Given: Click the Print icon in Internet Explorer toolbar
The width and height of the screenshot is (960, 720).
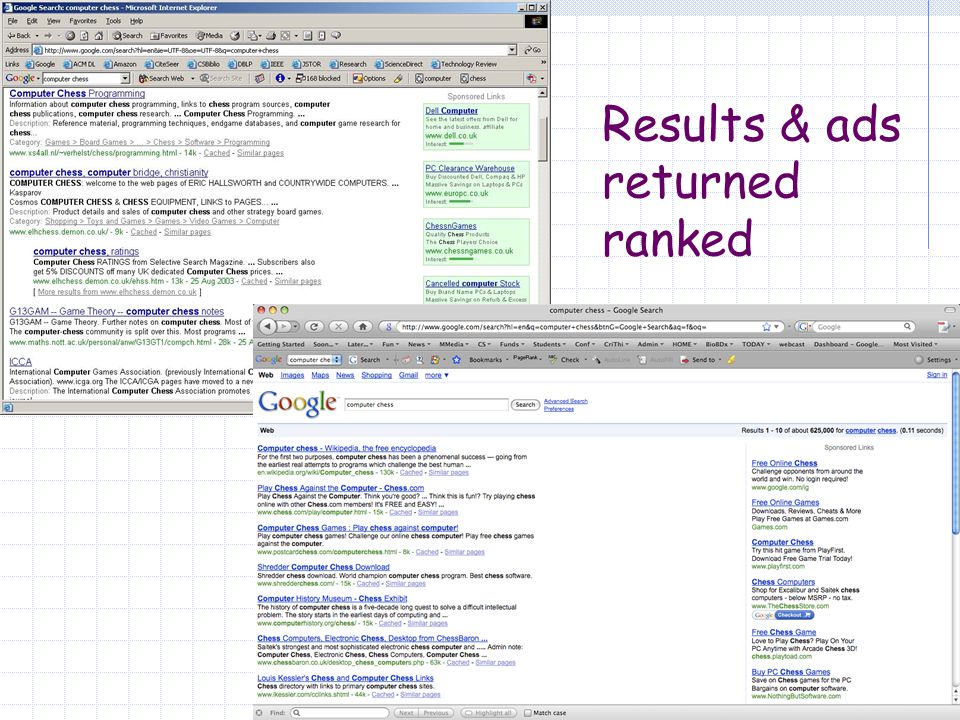Looking at the screenshot, I should (x=271, y=36).
